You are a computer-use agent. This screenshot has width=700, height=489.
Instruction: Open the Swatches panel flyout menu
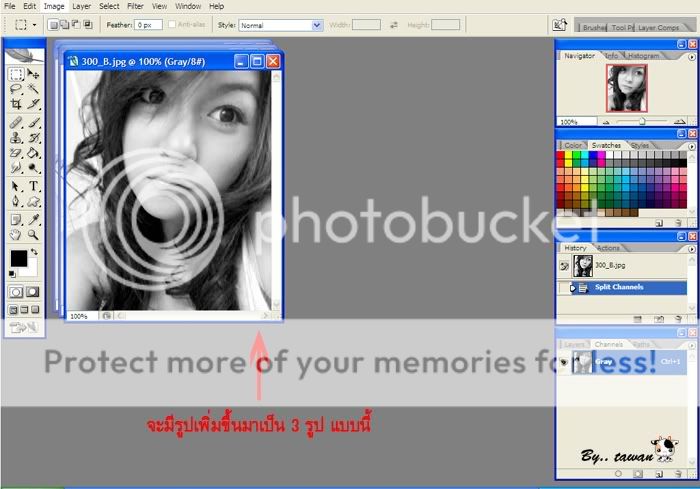click(692, 145)
